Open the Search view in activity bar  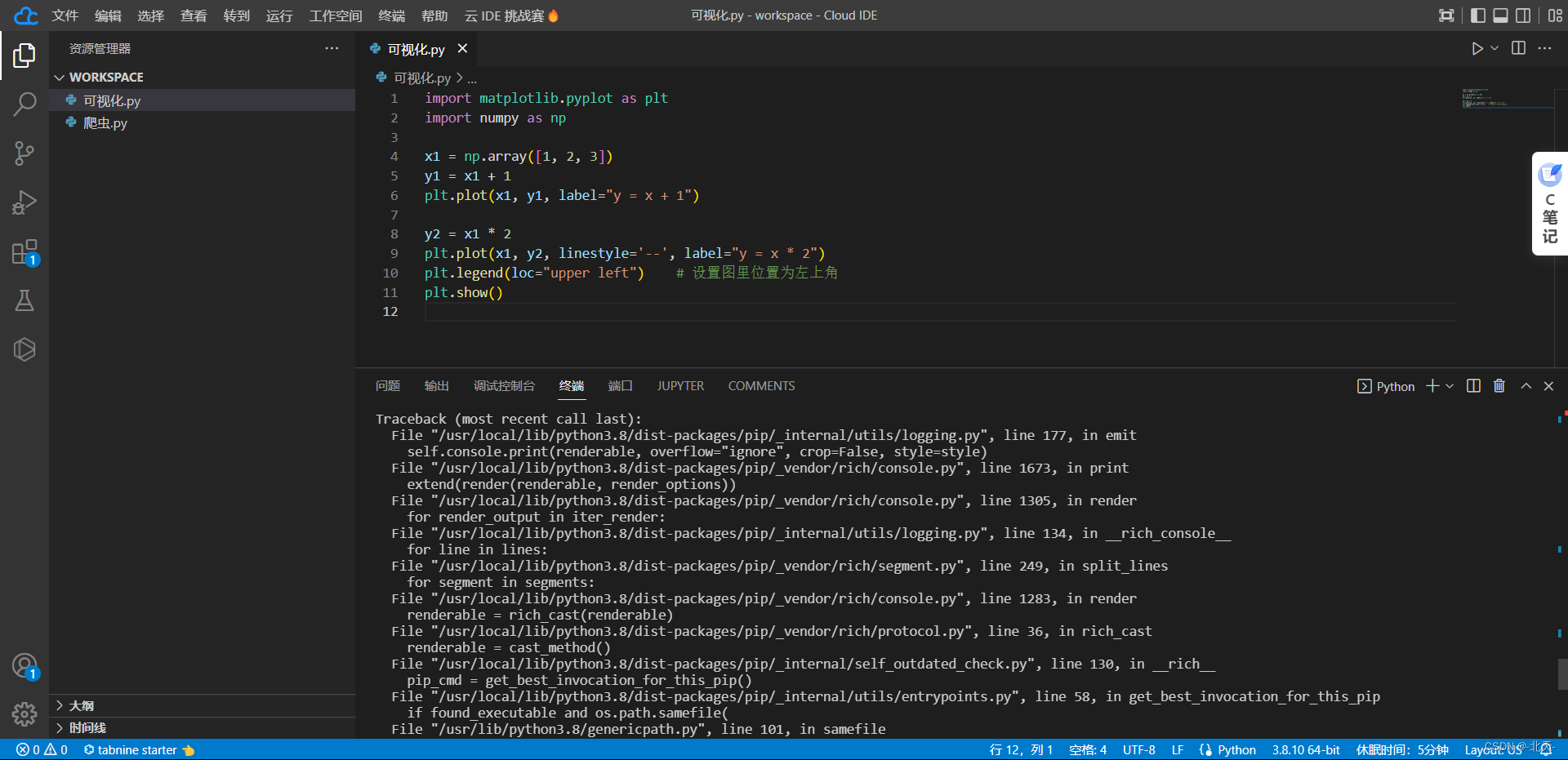point(24,104)
